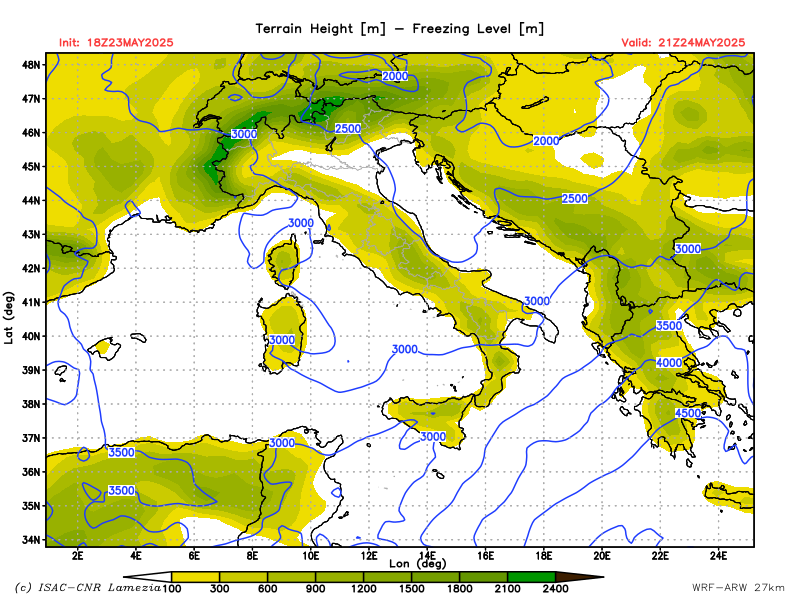Click the 12E longitude tick label
The image size is (800, 600).
pos(369,556)
